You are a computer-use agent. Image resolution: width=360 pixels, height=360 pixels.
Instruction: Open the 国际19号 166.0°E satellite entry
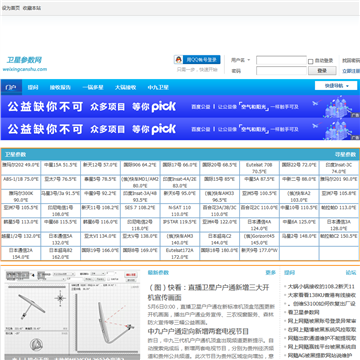pyautogui.click(x=100, y=250)
